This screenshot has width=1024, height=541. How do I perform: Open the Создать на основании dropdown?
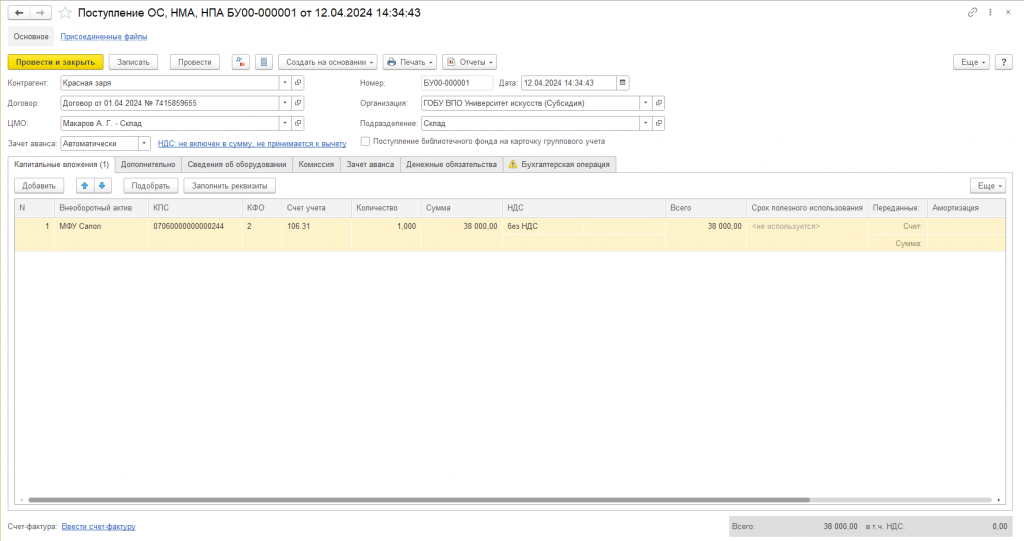328,62
